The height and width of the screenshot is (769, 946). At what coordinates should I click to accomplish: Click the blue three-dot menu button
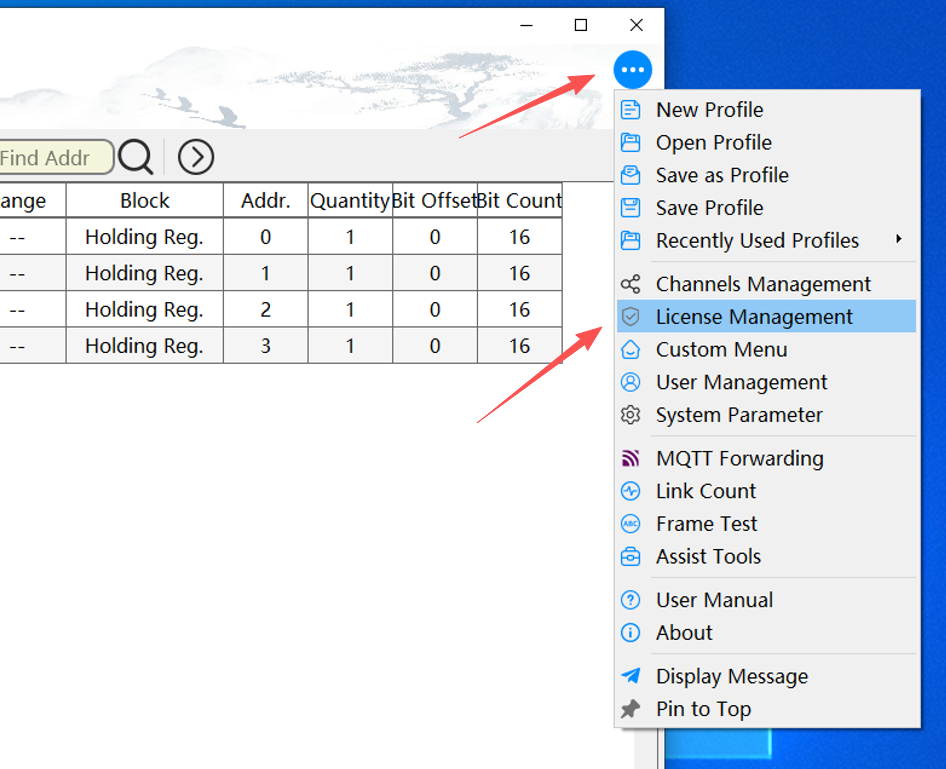(x=632, y=70)
